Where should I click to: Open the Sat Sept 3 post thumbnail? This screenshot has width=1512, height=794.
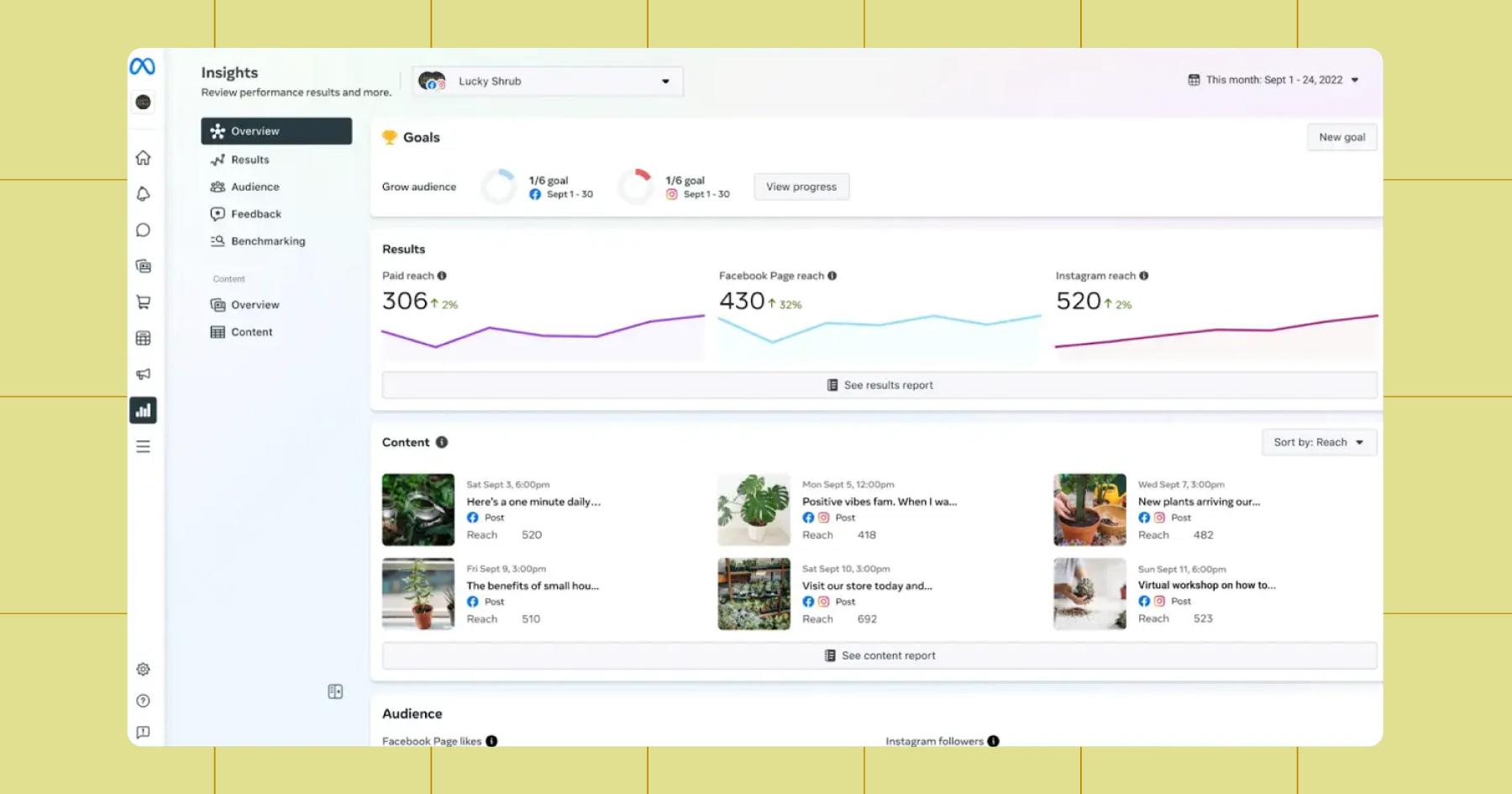(x=418, y=510)
